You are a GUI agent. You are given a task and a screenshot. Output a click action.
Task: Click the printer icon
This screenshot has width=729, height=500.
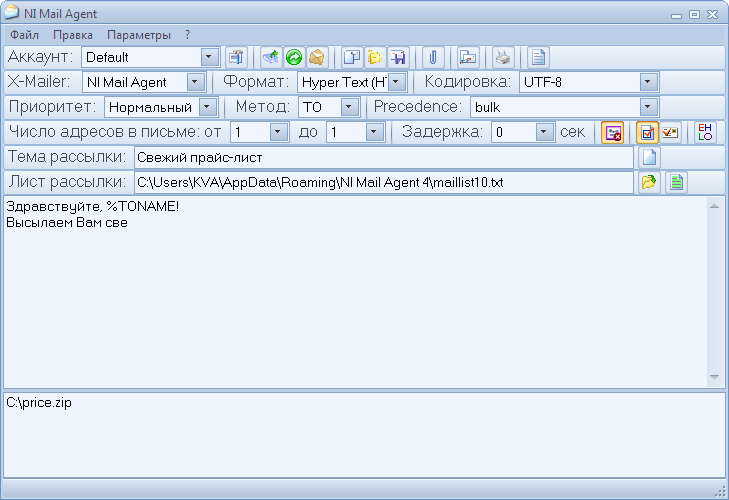click(503, 57)
